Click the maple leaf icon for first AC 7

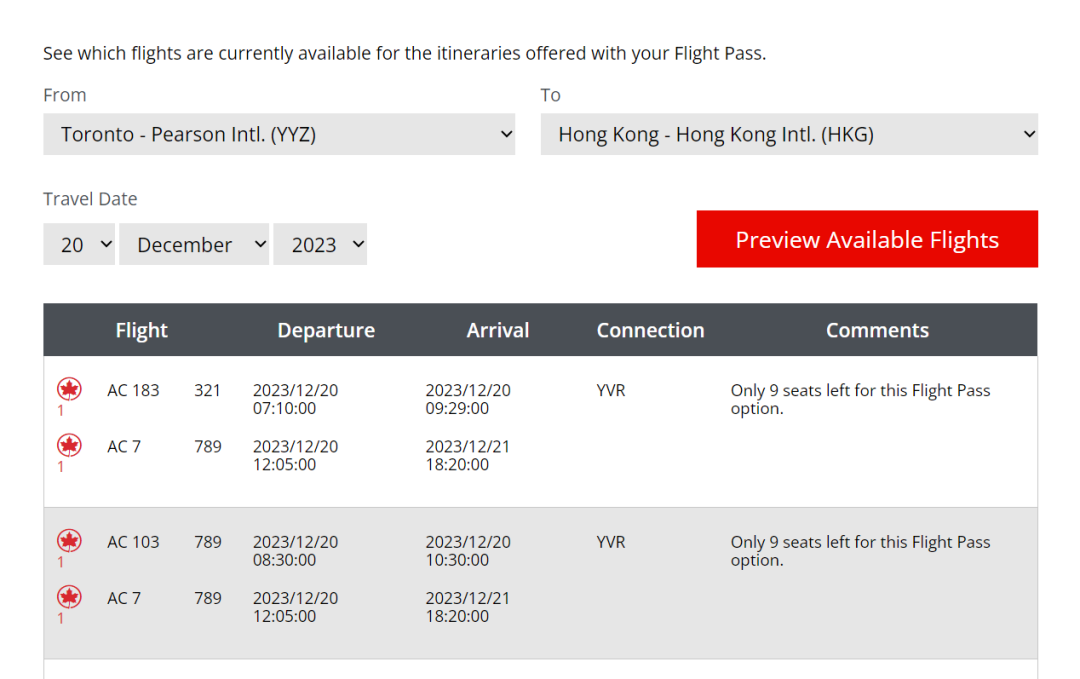pos(69,446)
